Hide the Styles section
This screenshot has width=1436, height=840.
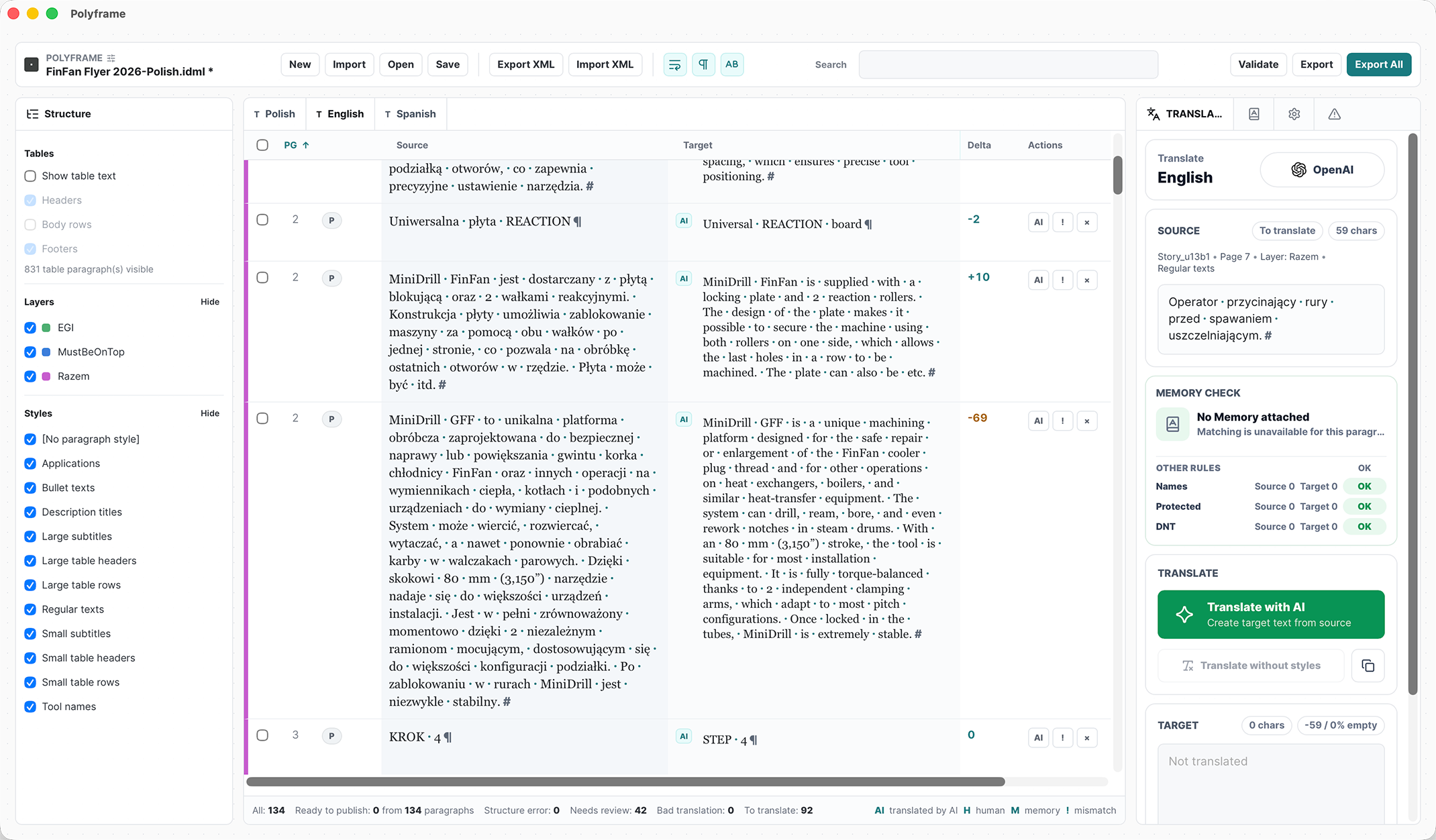click(210, 413)
